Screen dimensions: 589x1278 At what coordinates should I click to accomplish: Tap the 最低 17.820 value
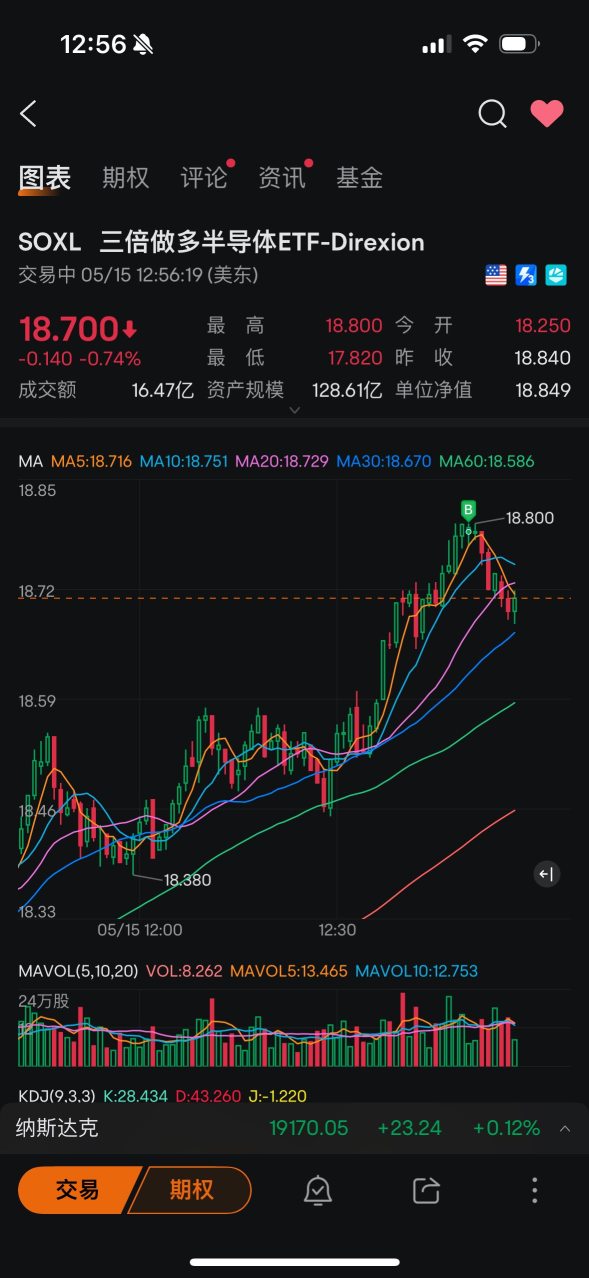[354, 358]
